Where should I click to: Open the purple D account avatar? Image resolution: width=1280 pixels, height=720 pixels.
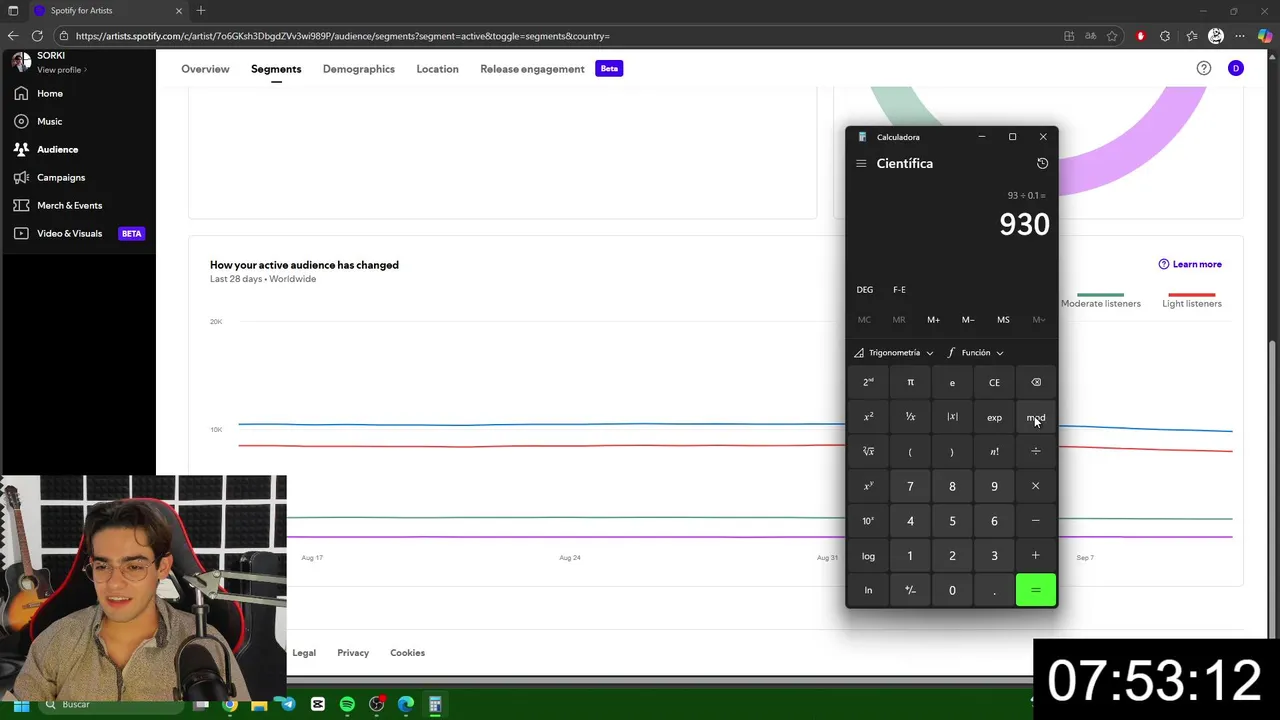click(x=1236, y=68)
